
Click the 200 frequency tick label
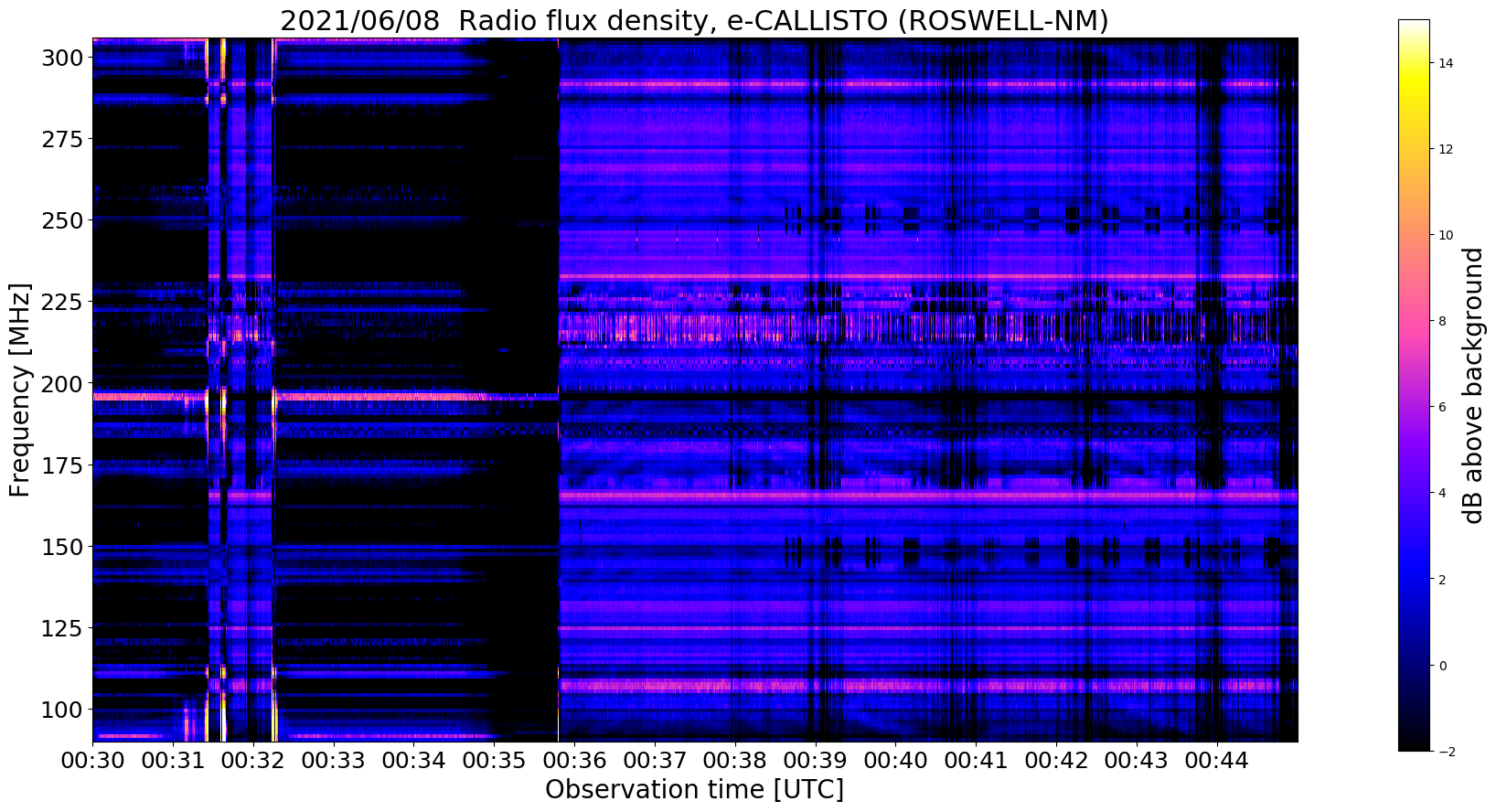62,383
